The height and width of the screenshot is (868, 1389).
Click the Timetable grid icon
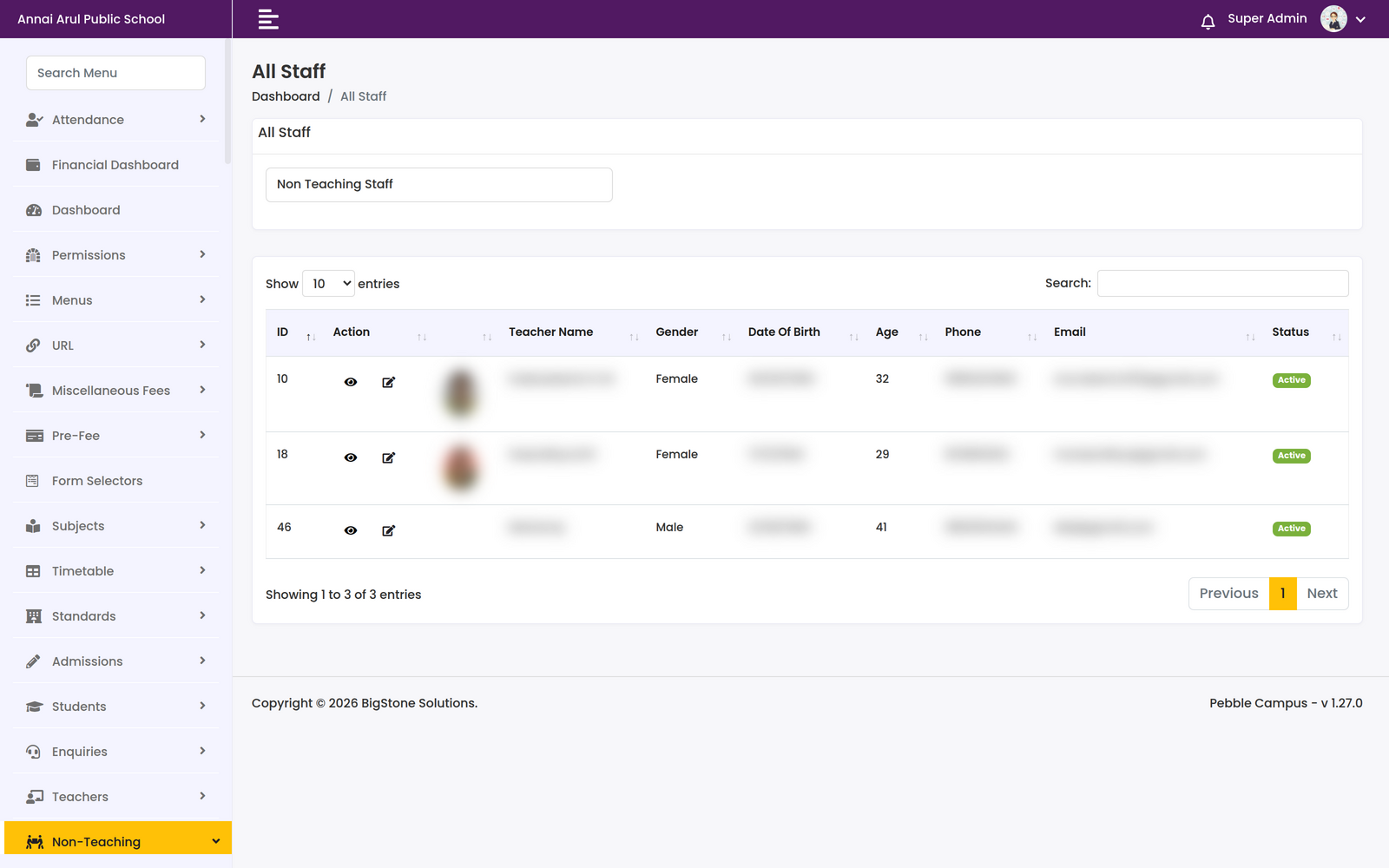[33, 571]
